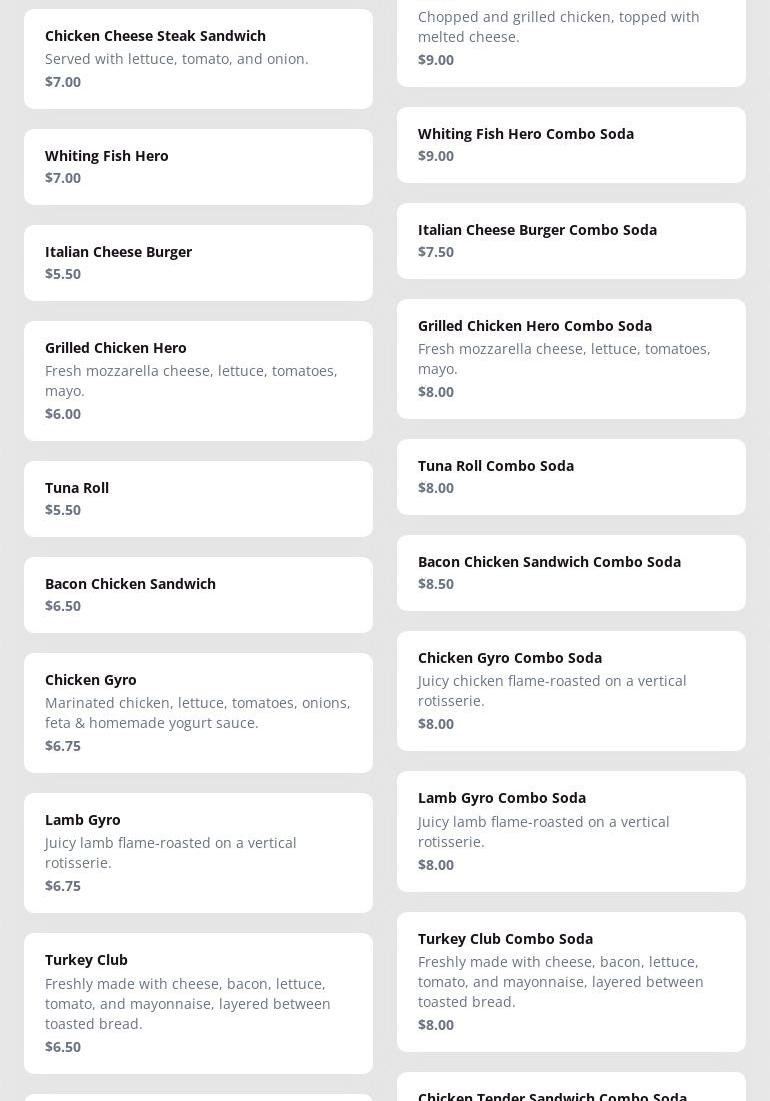The image size is (770, 1101).
Task: Open Bacon Chicken Sandwich Combo Soda
Action: point(571,572)
